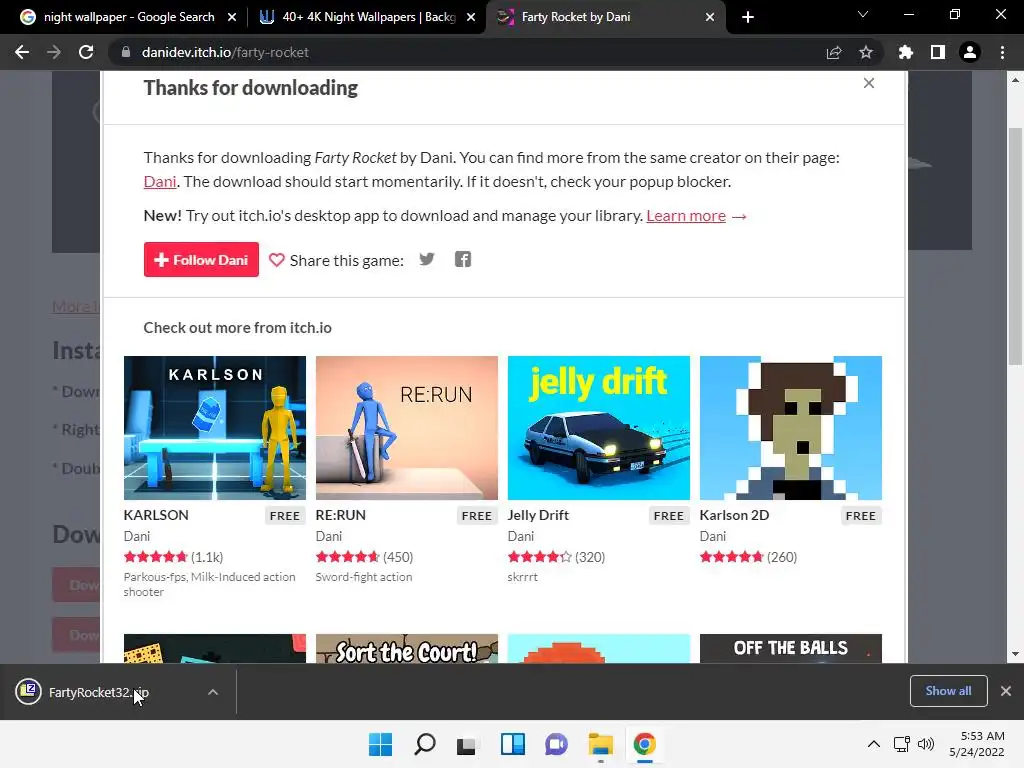
Task: Reload the current page
Action: (x=86, y=52)
